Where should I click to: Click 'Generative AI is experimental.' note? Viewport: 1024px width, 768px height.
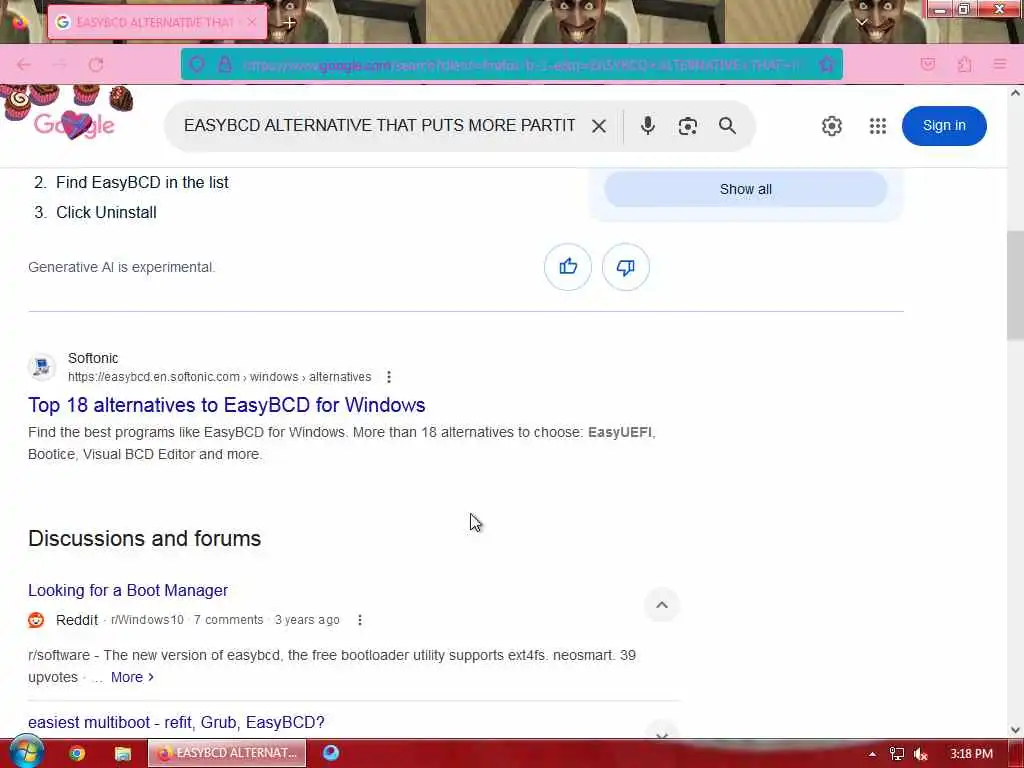tap(121, 267)
